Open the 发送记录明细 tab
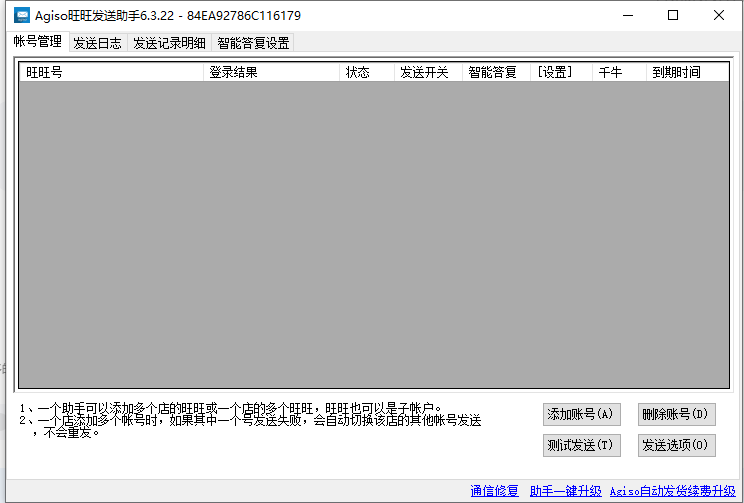 pos(169,43)
